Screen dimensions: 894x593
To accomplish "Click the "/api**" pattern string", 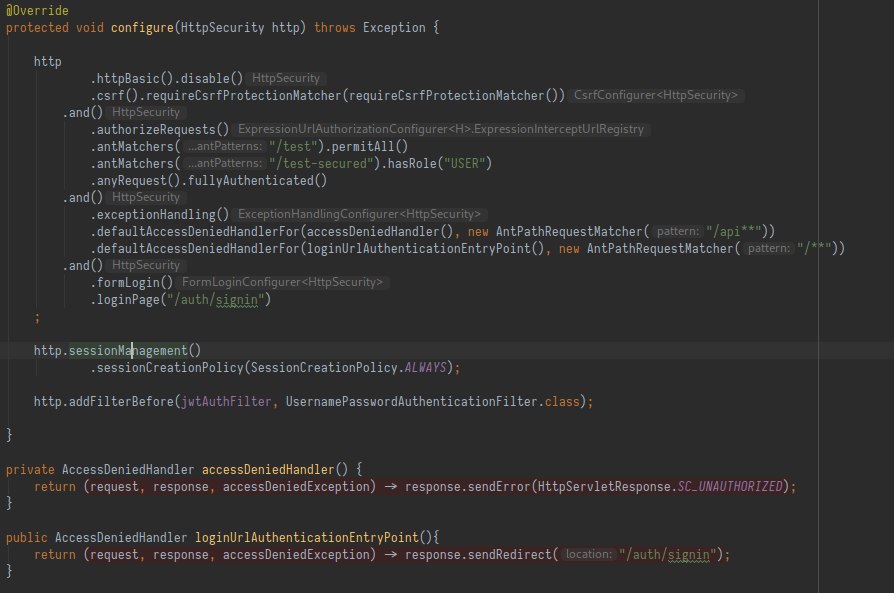I will [734, 231].
